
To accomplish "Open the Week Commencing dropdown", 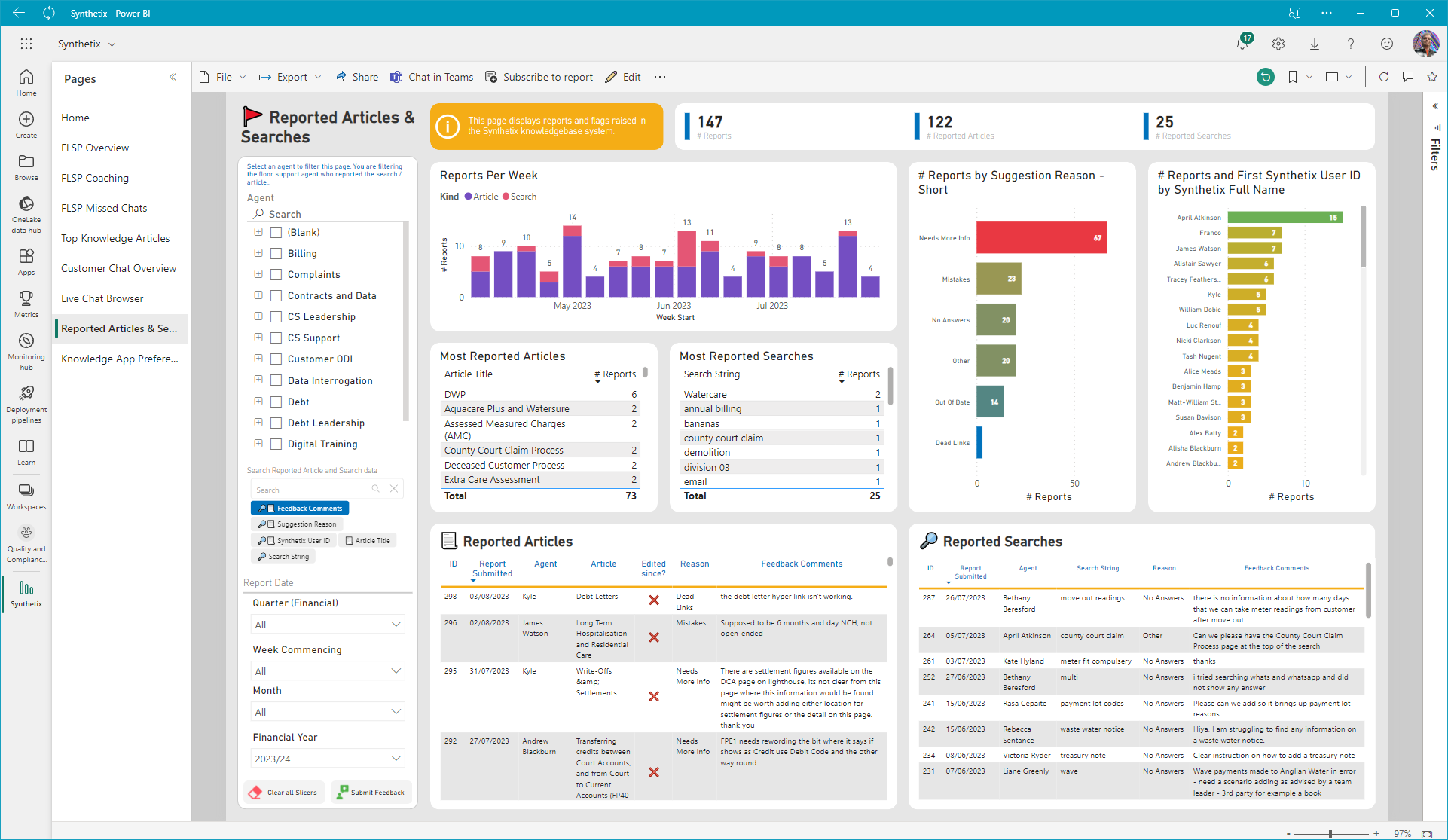I will point(327,671).
